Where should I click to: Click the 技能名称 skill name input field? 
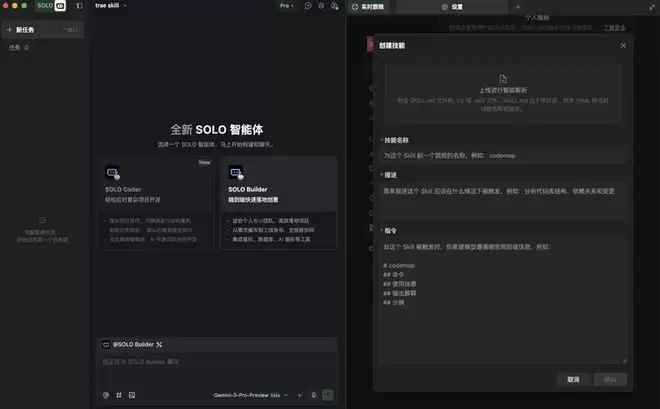(x=503, y=155)
